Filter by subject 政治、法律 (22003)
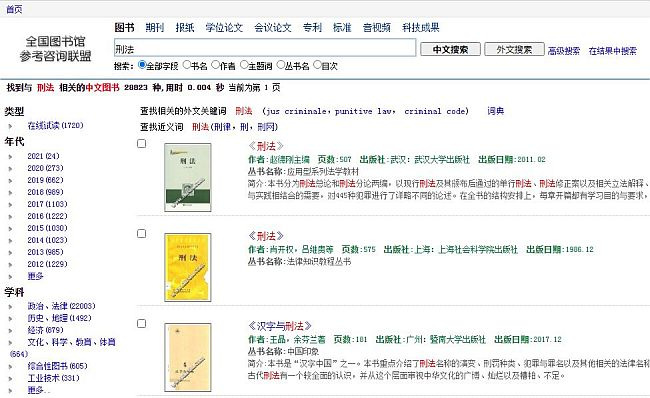 pyautogui.click(x=61, y=306)
